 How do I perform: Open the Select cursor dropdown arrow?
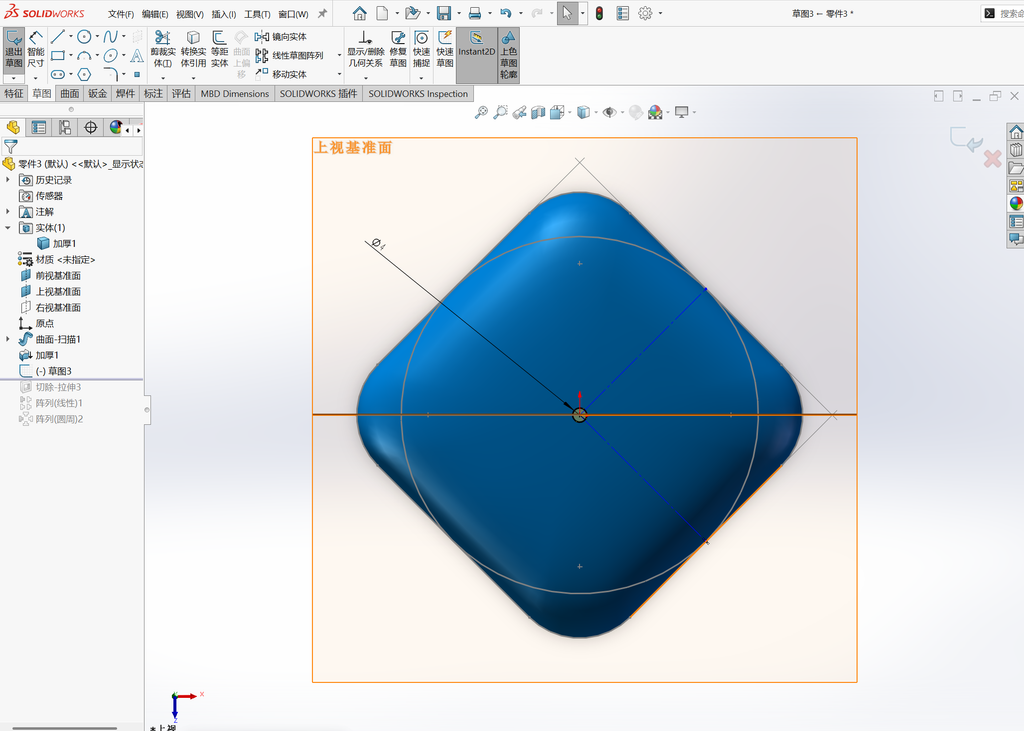click(x=583, y=13)
